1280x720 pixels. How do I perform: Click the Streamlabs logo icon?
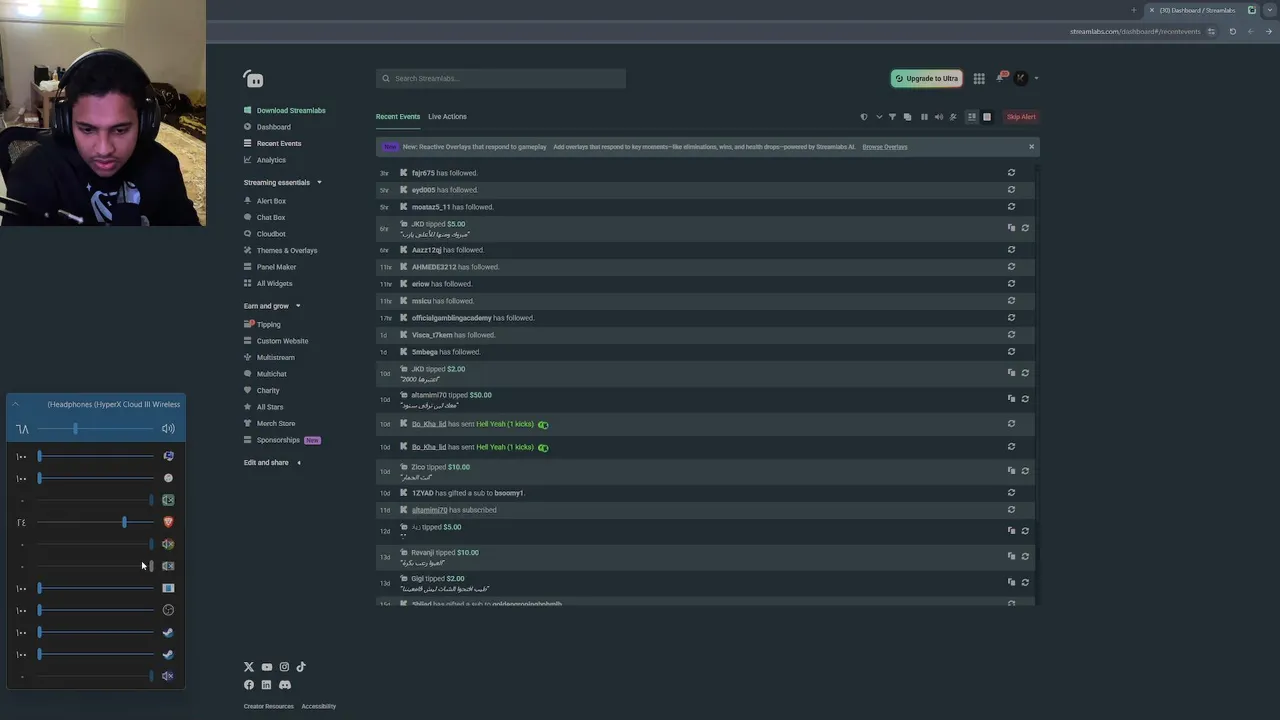[x=253, y=79]
